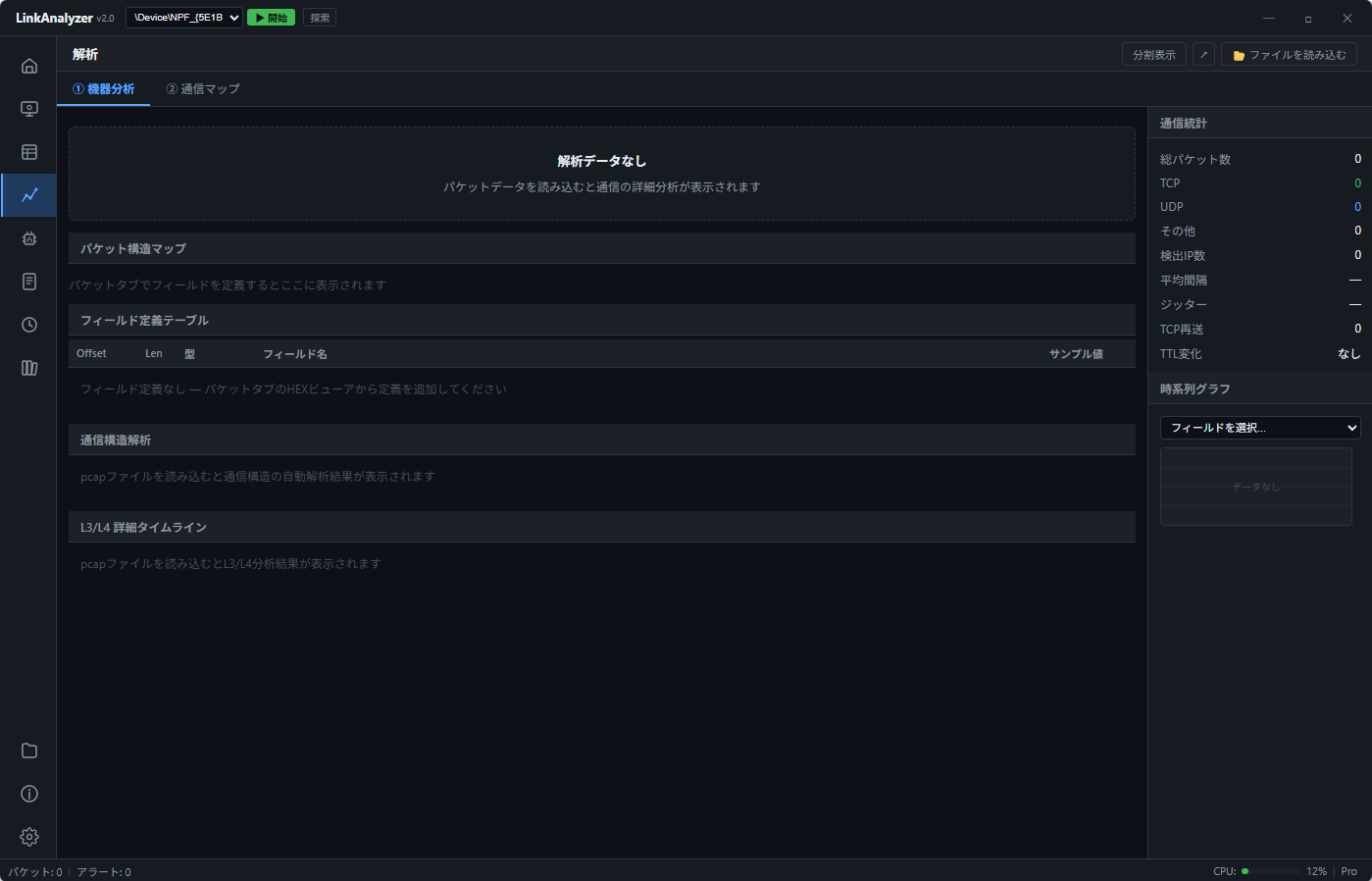Switch to the ① 機器分析 tab
The height and width of the screenshot is (881, 1372).
[x=103, y=89]
